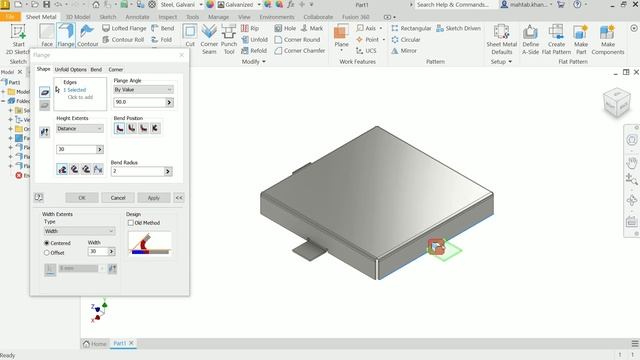Click OK in the Flange dialog
Screen dimensions: 640x360
[x=82, y=198]
